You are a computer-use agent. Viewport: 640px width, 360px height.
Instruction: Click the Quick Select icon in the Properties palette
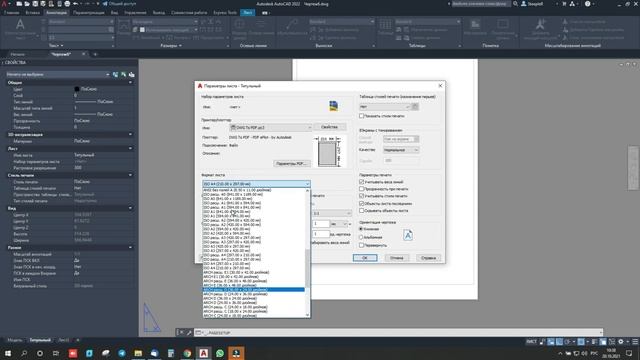click(x=131, y=74)
